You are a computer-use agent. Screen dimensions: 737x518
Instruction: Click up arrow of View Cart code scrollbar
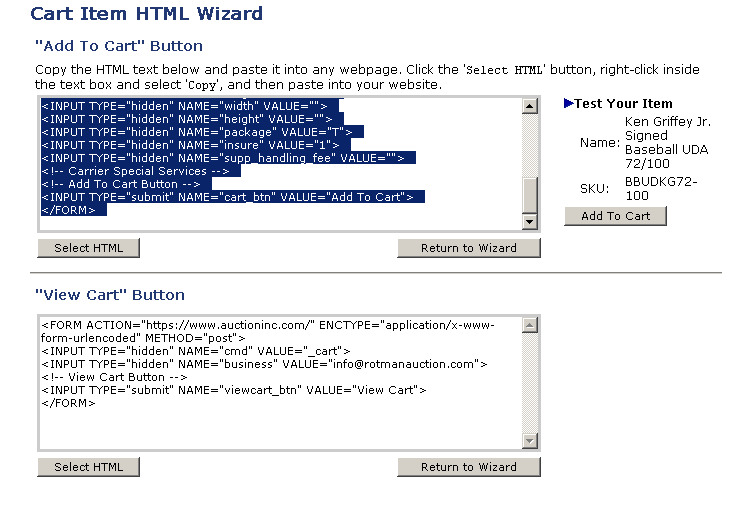(x=530, y=325)
